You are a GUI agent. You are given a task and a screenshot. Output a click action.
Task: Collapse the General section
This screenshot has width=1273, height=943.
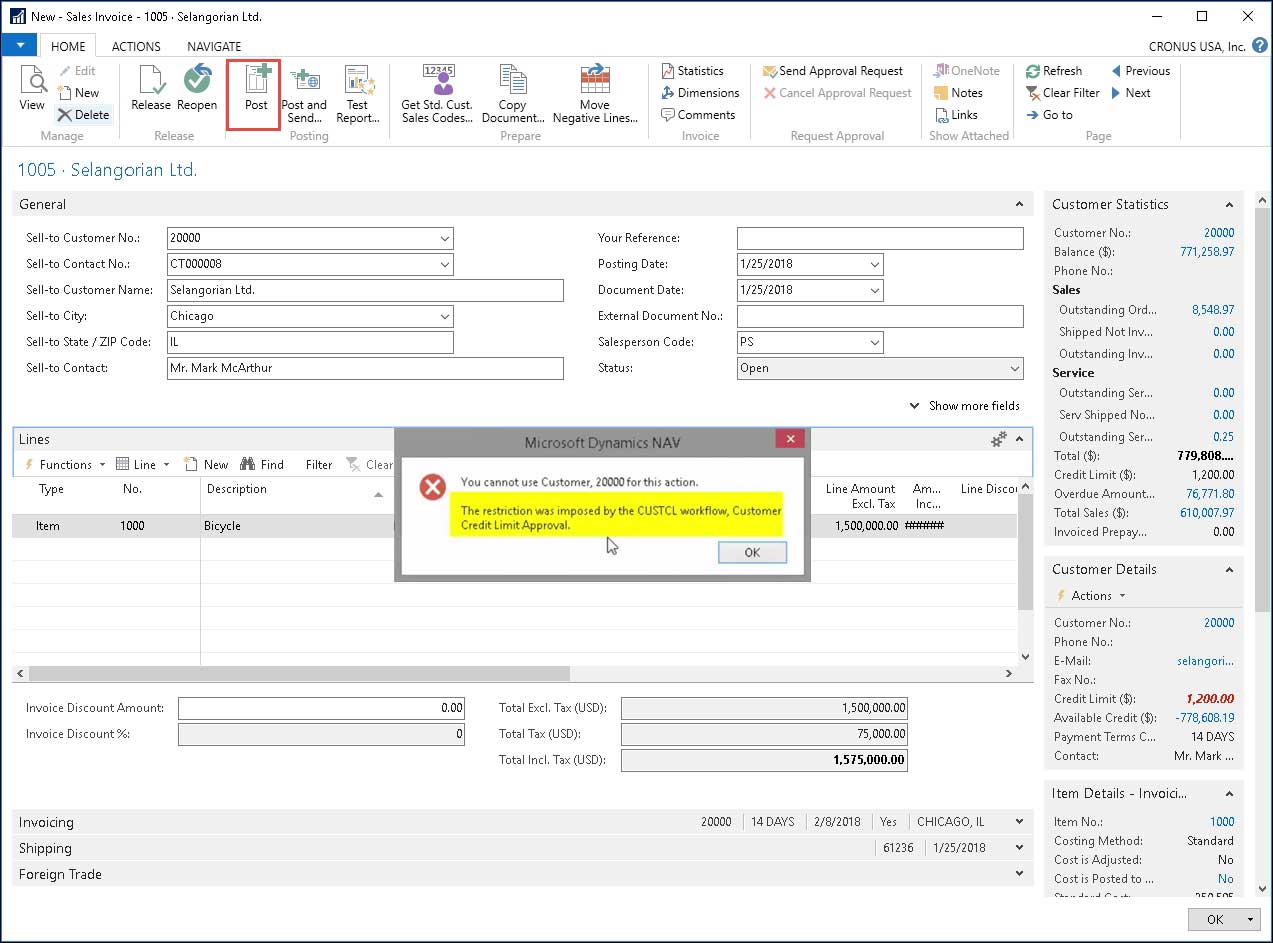1019,204
